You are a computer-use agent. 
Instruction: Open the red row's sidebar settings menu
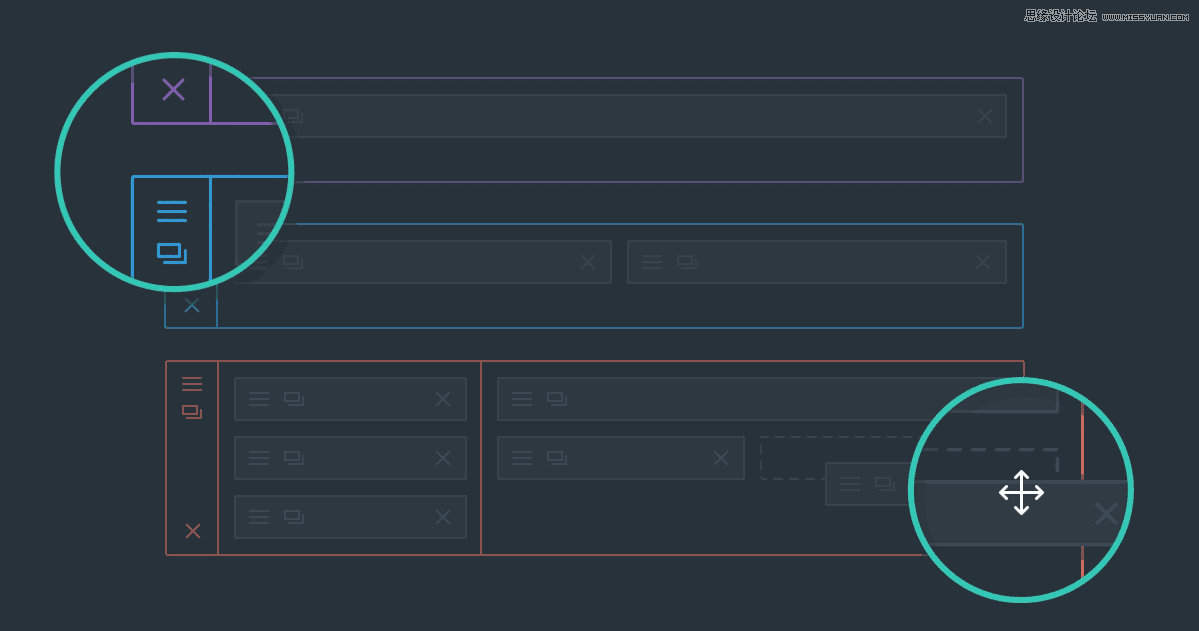(x=192, y=384)
